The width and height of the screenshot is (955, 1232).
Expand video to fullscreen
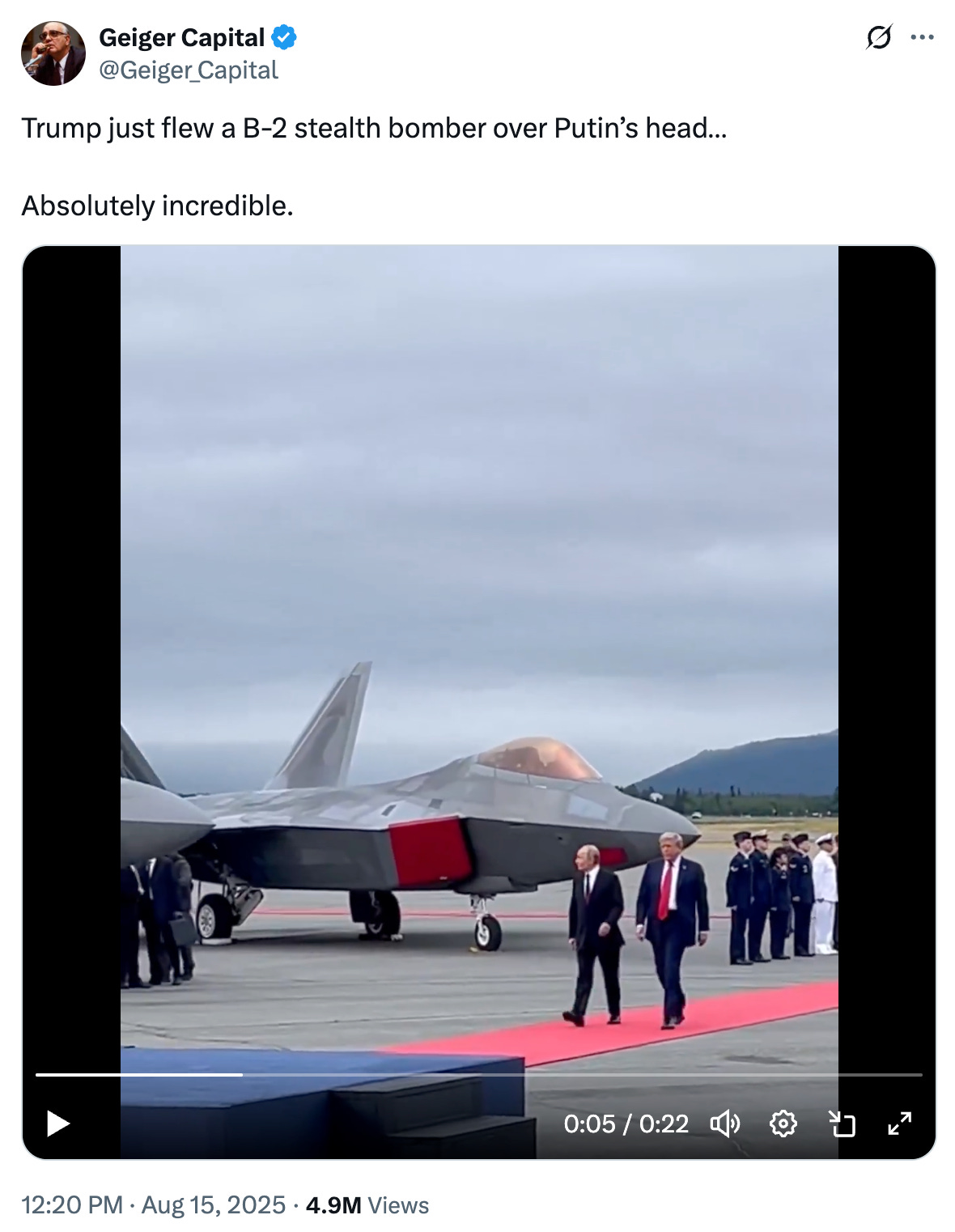coord(900,1124)
